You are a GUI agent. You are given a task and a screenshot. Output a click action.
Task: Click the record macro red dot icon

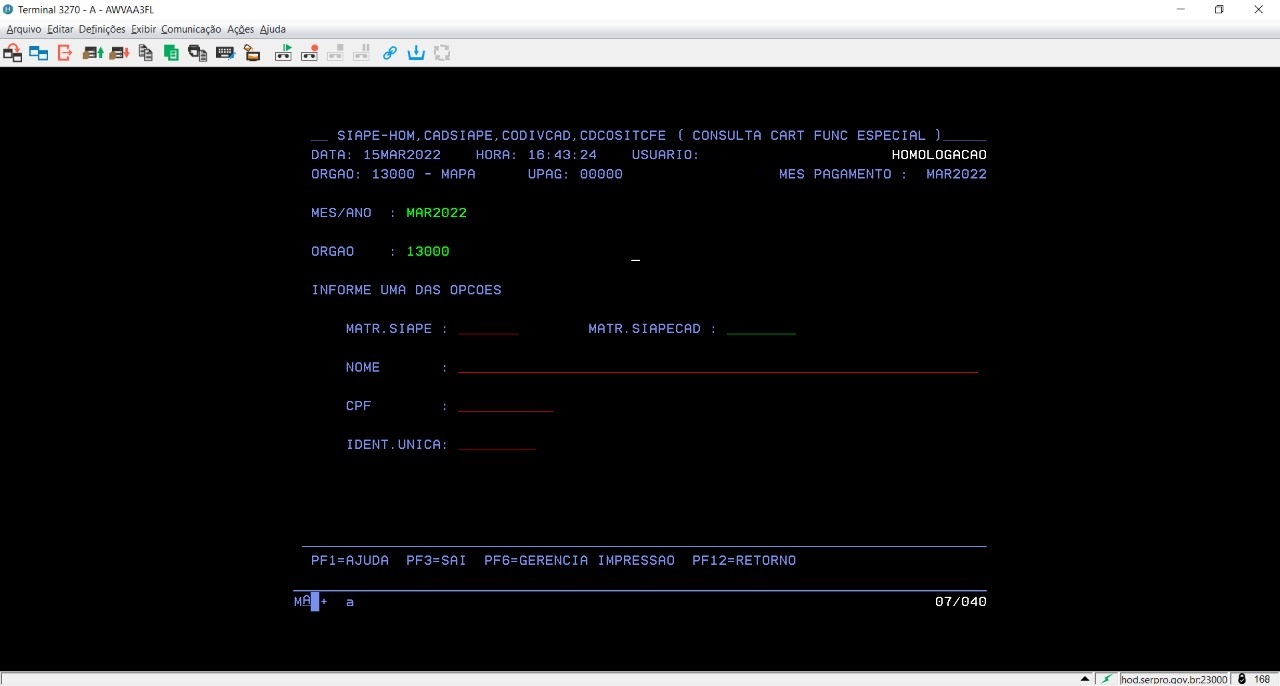[309, 53]
